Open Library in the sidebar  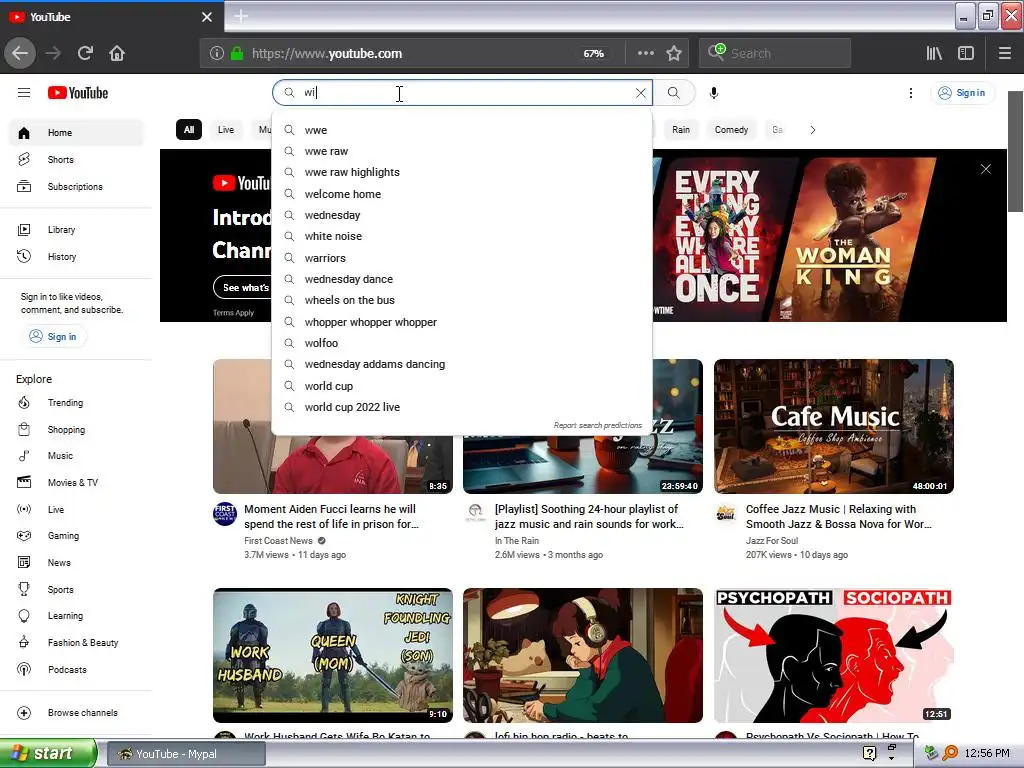[x=76, y=229]
